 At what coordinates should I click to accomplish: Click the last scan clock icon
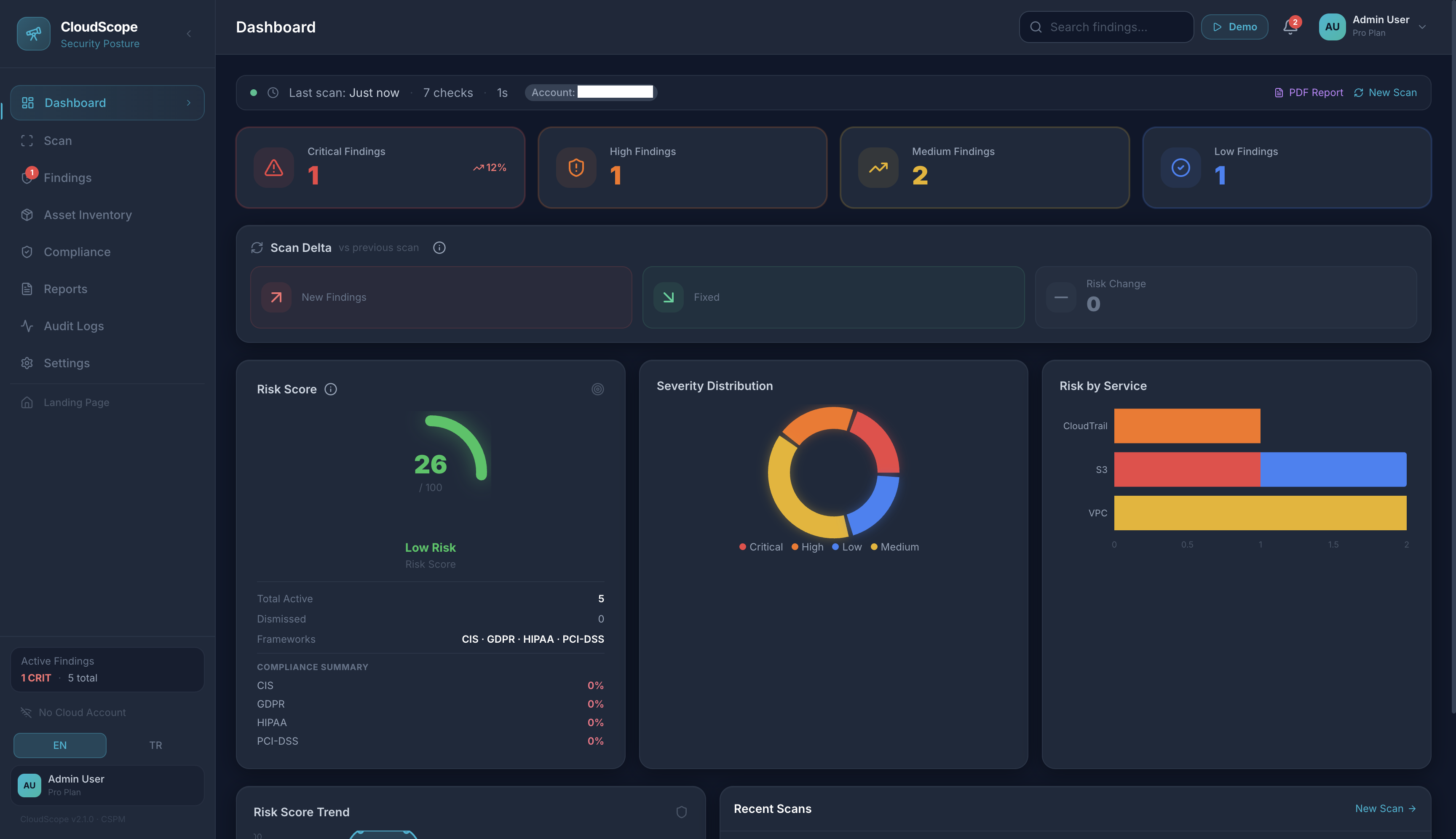point(273,93)
